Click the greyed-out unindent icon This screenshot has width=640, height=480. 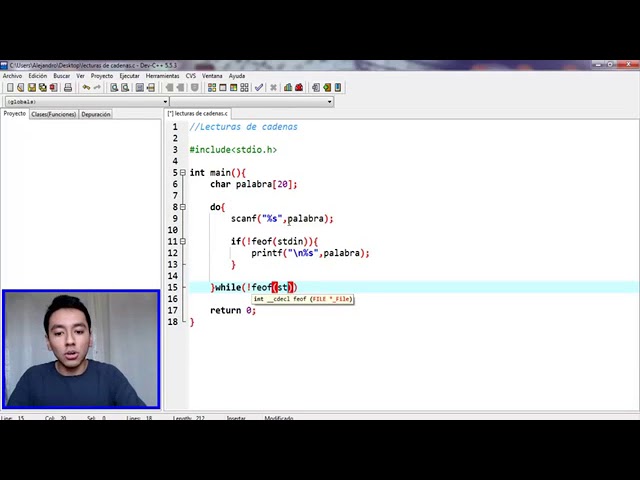[180, 87]
